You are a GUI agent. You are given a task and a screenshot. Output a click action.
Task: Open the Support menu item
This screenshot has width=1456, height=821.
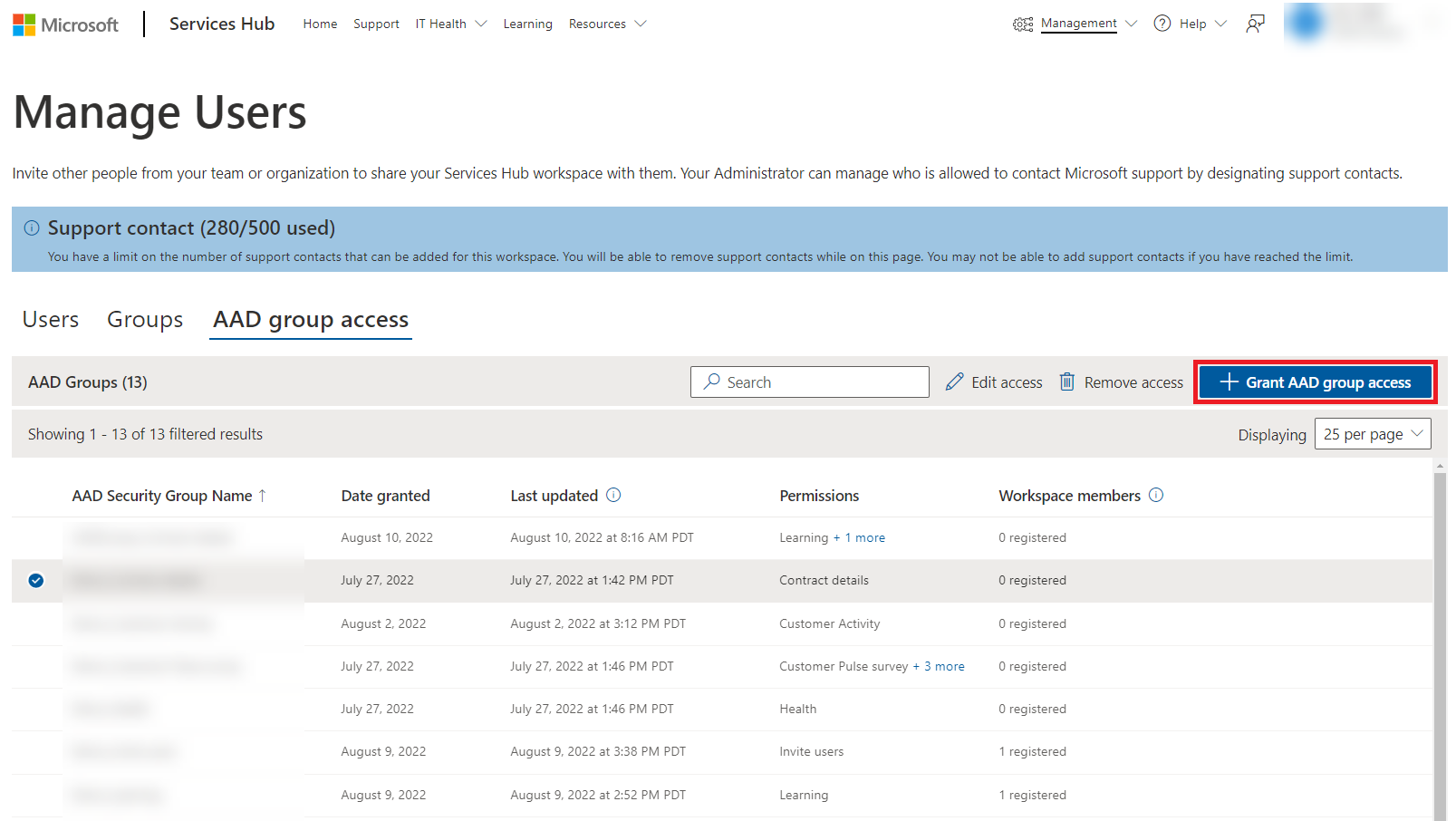376,24
